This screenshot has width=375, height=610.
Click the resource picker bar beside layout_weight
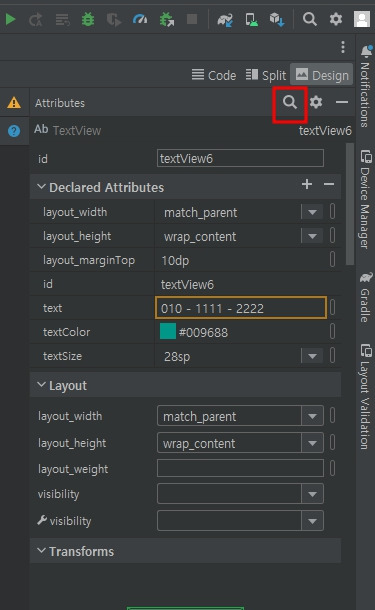pos(333,468)
